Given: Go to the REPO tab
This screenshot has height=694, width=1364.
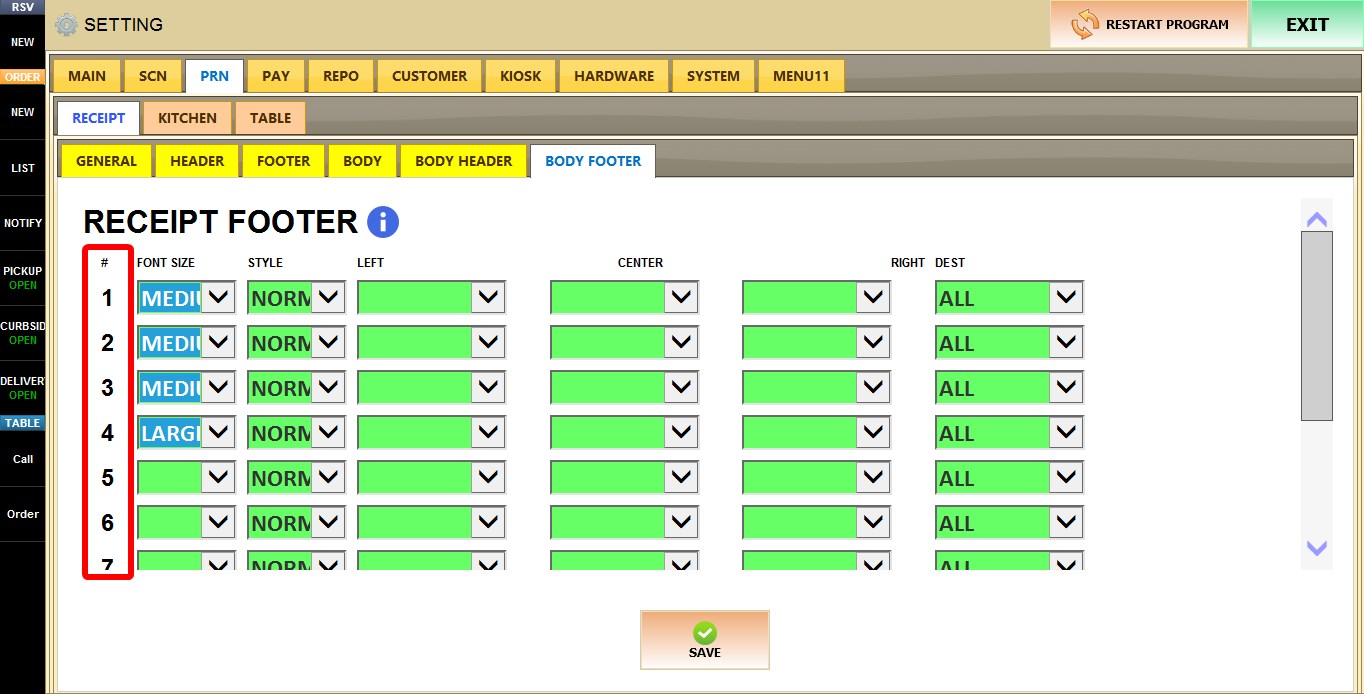Looking at the screenshot, I should [x=341, y=76].
